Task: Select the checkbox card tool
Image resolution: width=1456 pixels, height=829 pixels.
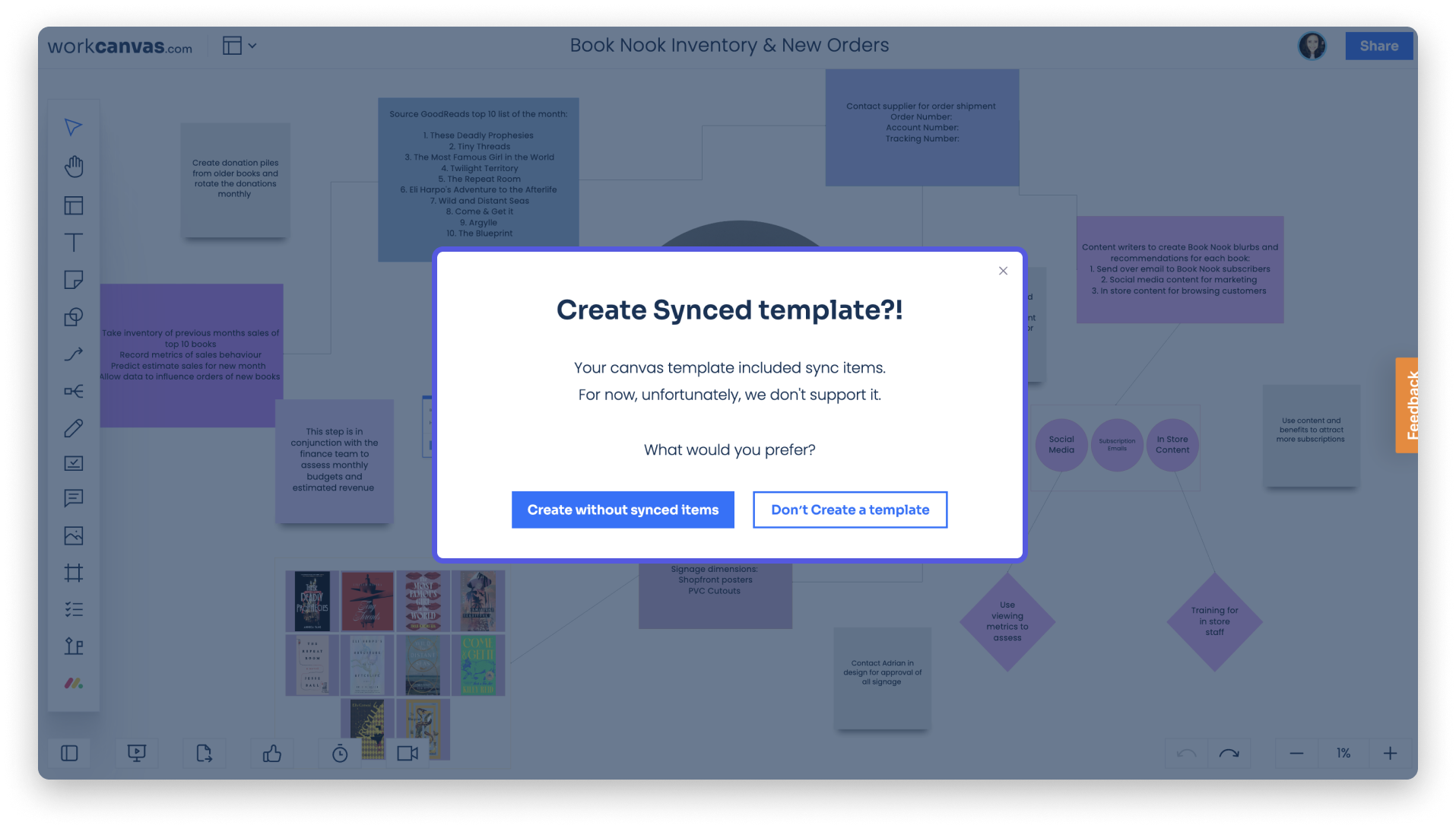Action: [x=73, y=463]
